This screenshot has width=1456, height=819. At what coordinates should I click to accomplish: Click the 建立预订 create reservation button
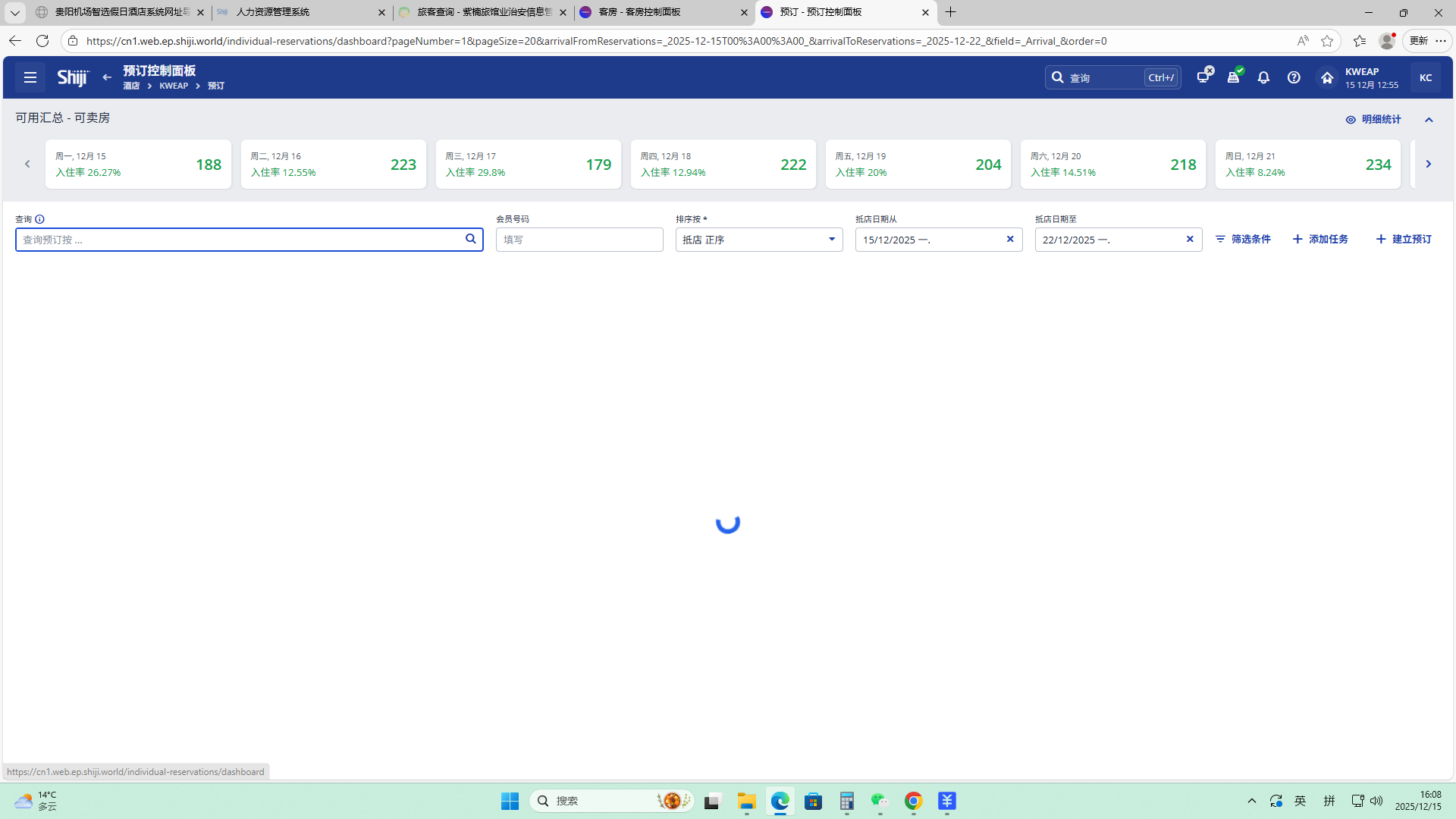pos(1404,239)
